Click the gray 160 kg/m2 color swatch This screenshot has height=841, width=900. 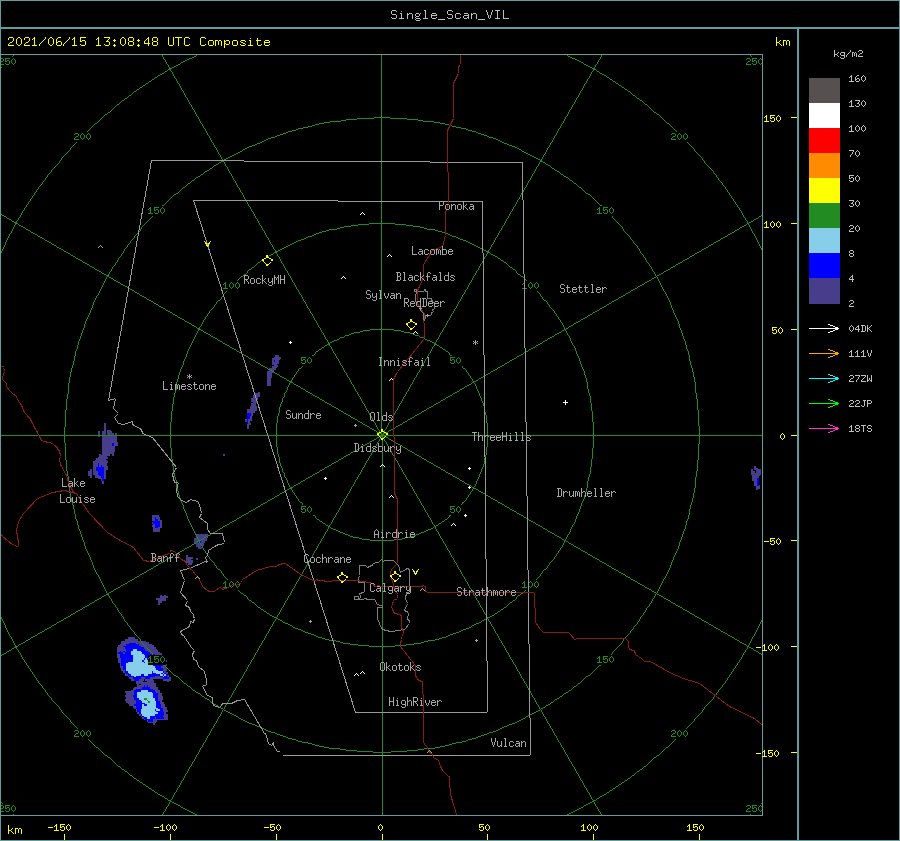(x=824, y=91)
